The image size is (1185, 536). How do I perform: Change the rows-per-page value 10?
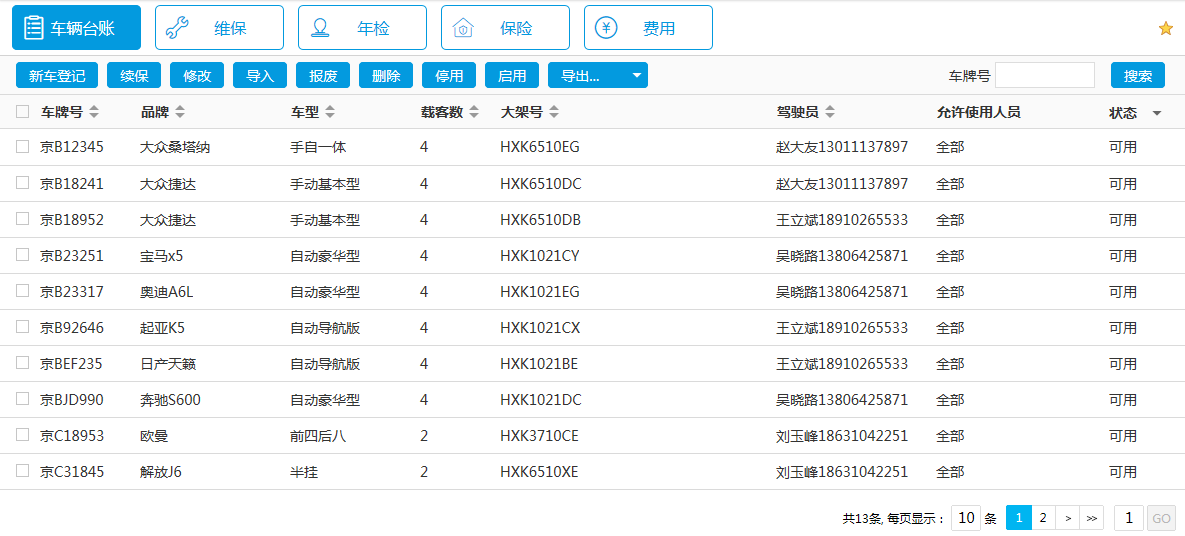coord(965,518)
